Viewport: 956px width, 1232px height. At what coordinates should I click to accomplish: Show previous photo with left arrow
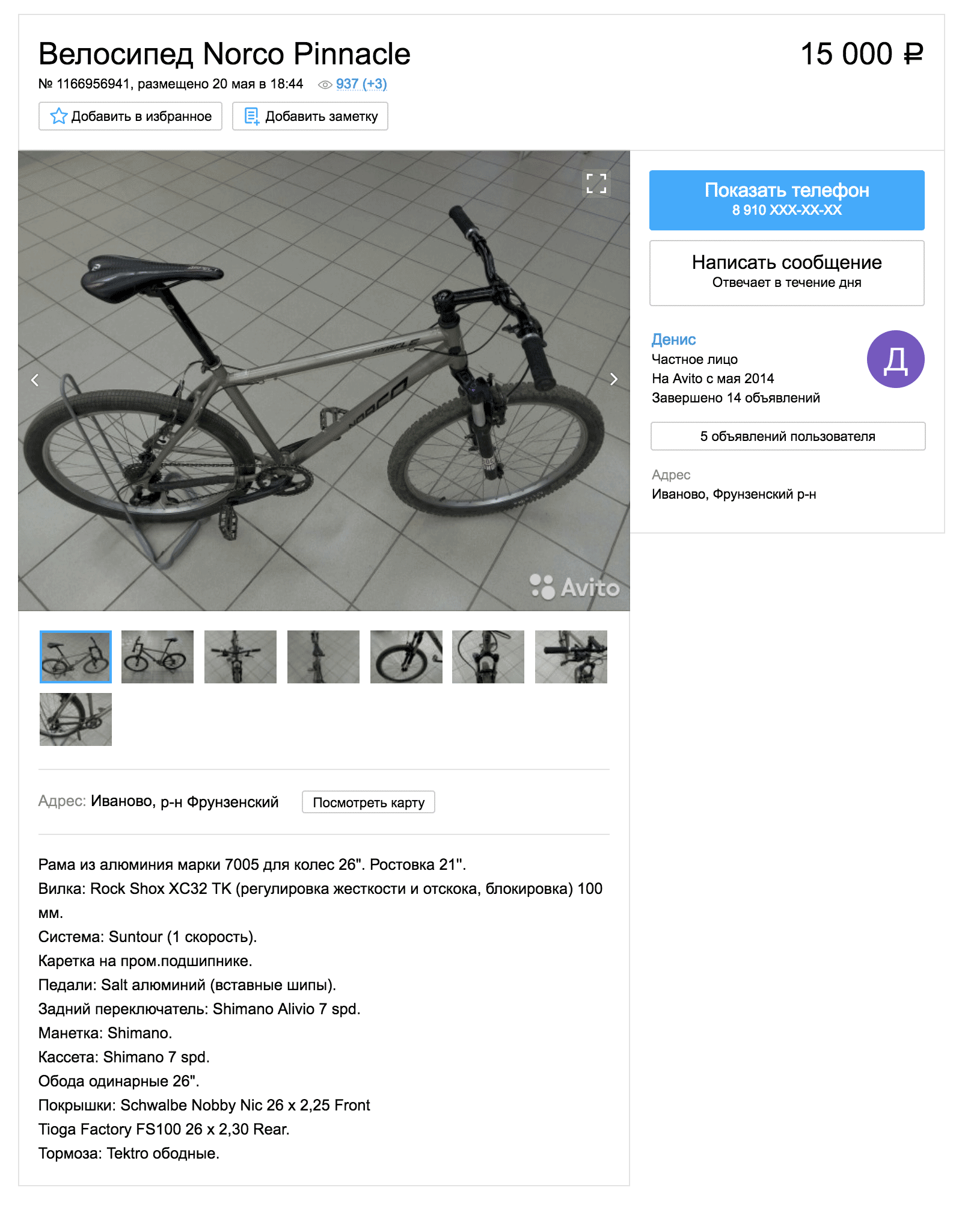(35, 380)
